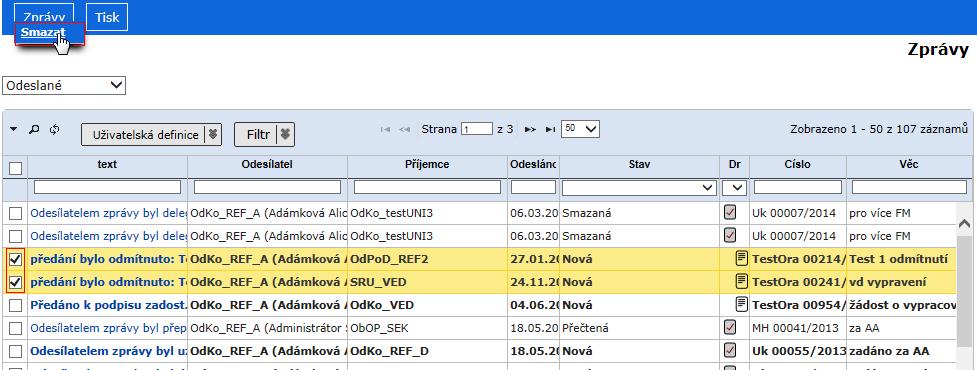The width and height of the screenshot is (977, 370).
Task: Open the 'předání bylo odmítnuto' message to OdPoD_REF2
Action: coord(108,259)
